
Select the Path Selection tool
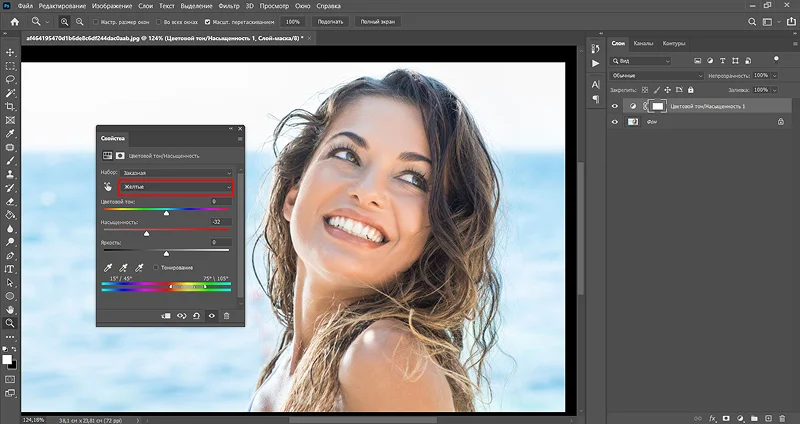(10, 283)
